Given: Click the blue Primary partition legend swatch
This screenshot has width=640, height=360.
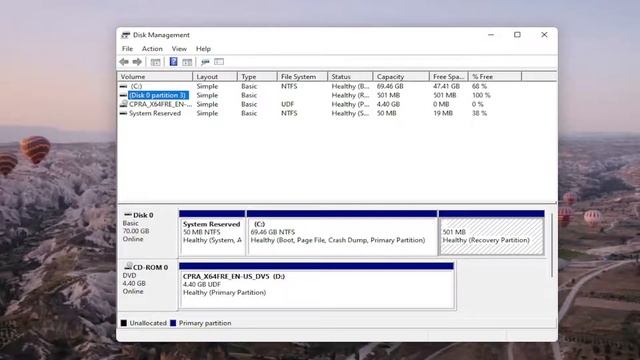Looking at the screenshot, I should tap(173, 323).
